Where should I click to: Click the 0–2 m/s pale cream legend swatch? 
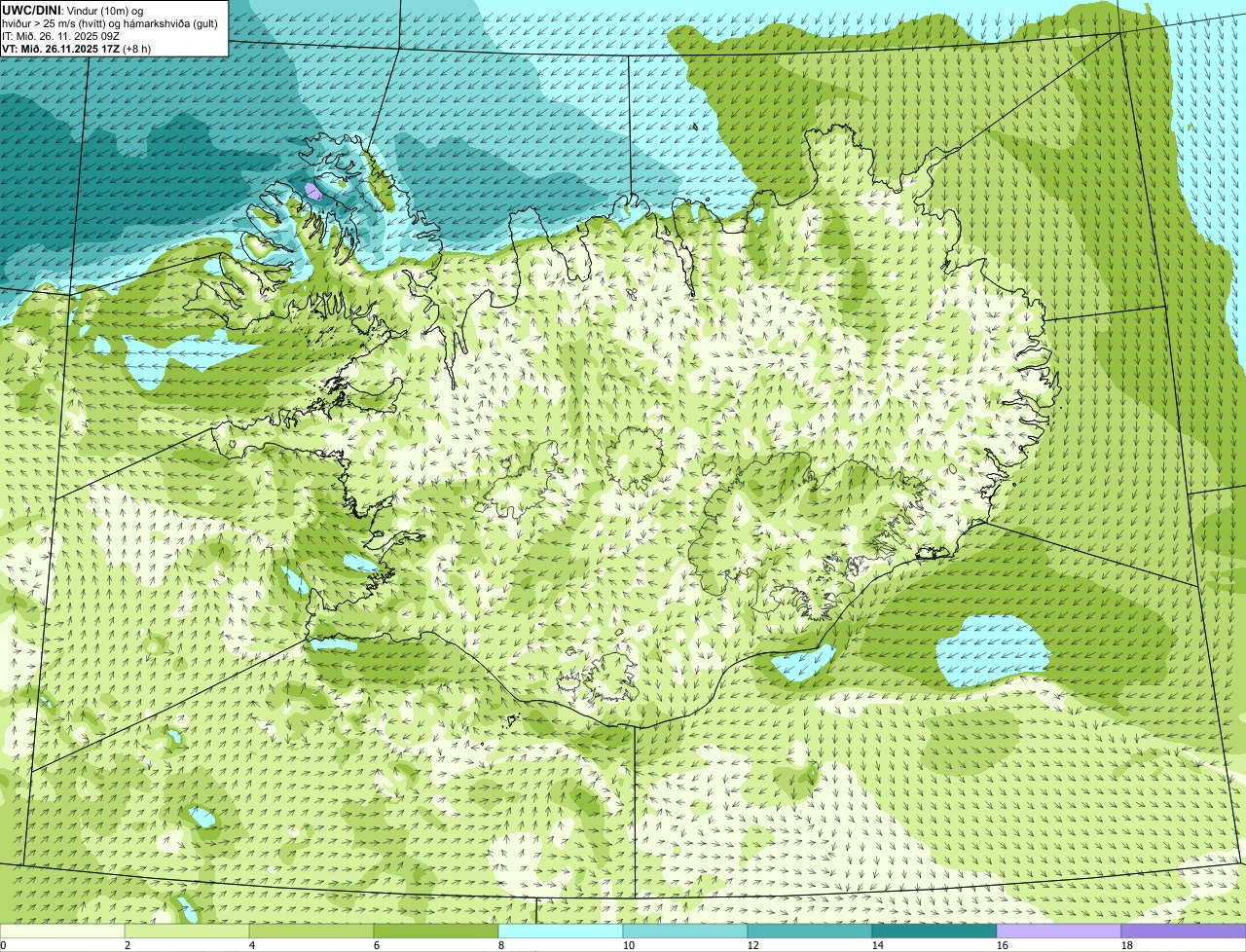pos(62,932)
